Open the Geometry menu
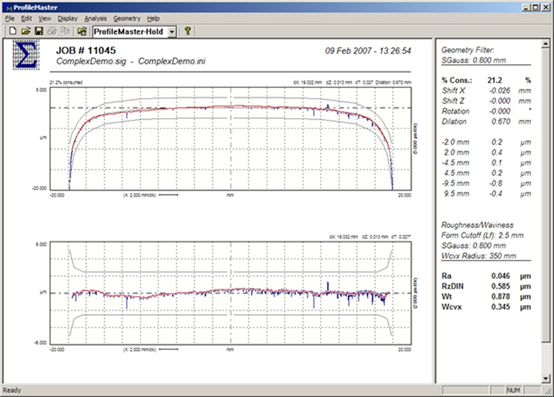This screenshot has width=554, height=397. 127,19
